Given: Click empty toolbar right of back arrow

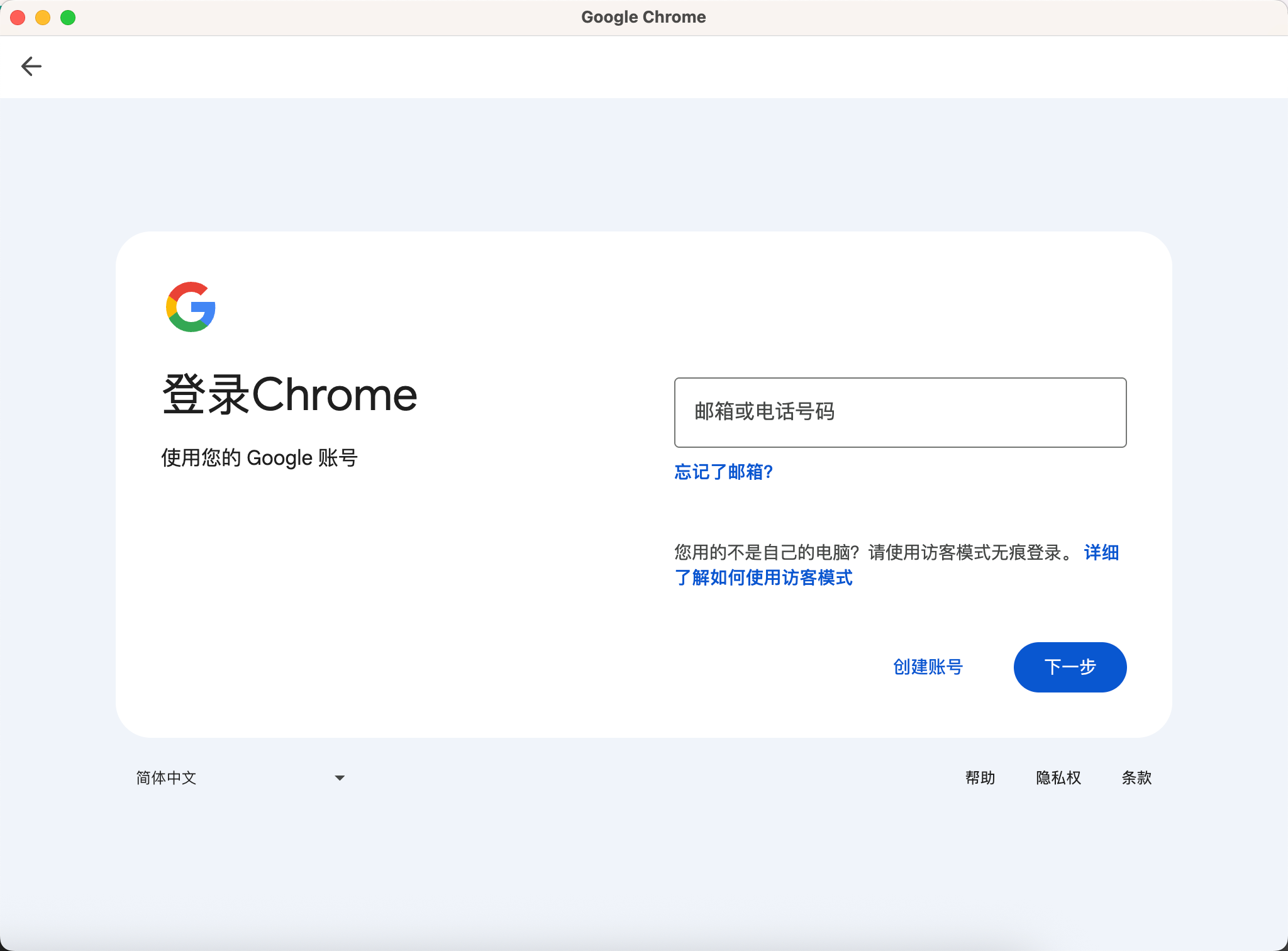Looking at the screenshot, I should tap(629, 66).
